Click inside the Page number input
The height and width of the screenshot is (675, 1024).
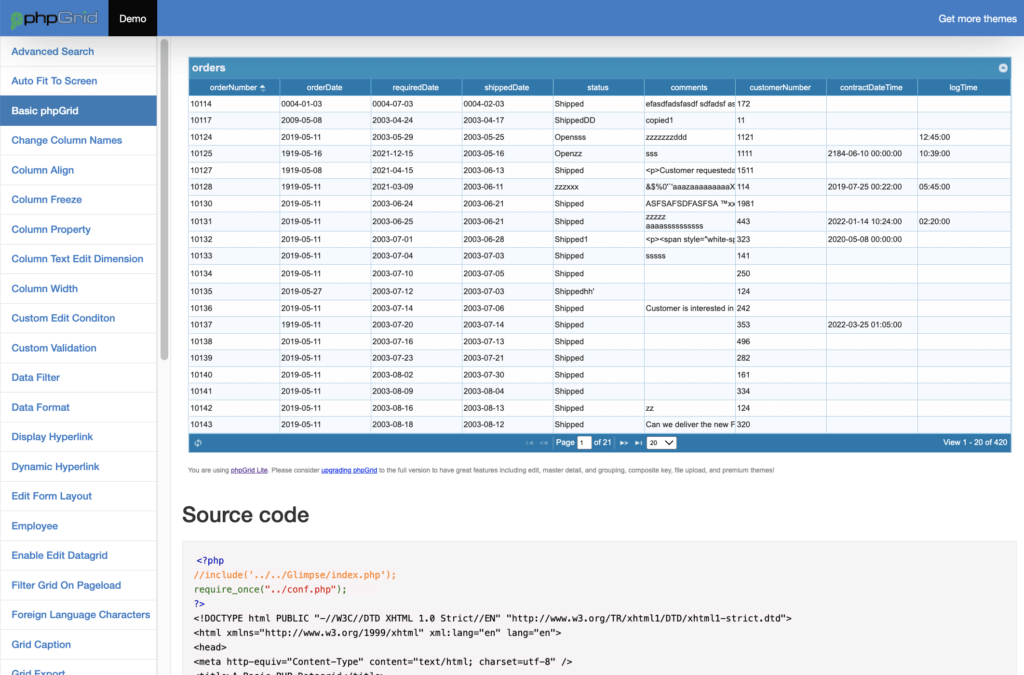pos(583,440)
